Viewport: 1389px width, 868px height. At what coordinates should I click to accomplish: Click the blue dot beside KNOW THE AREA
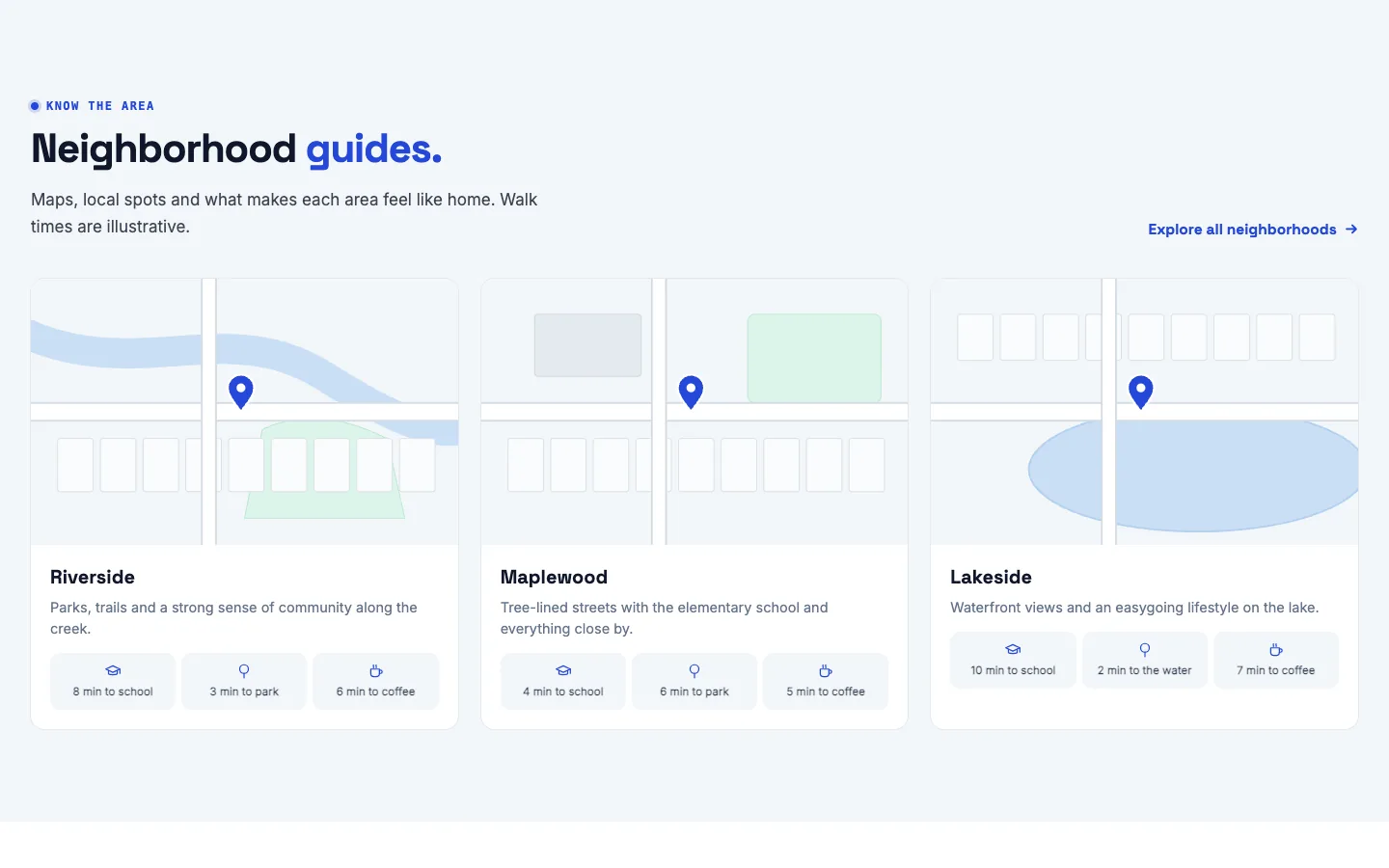[x=35, y=106]
